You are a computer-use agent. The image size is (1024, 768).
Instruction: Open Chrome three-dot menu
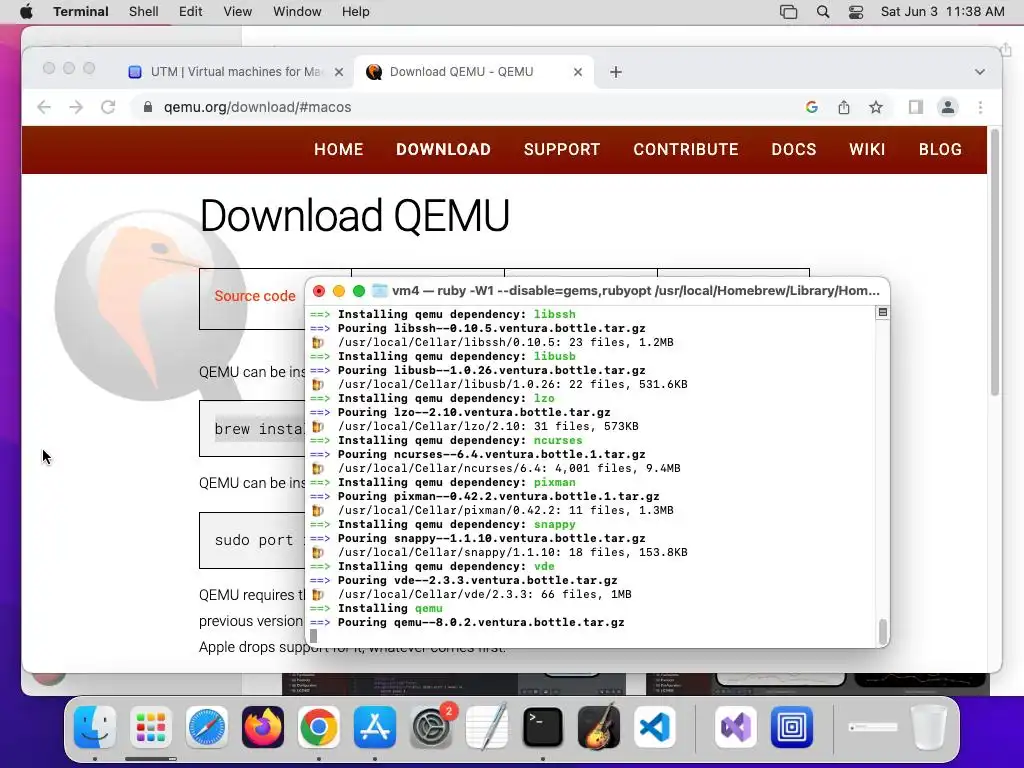pyautogui.click(x=980, y=107)
